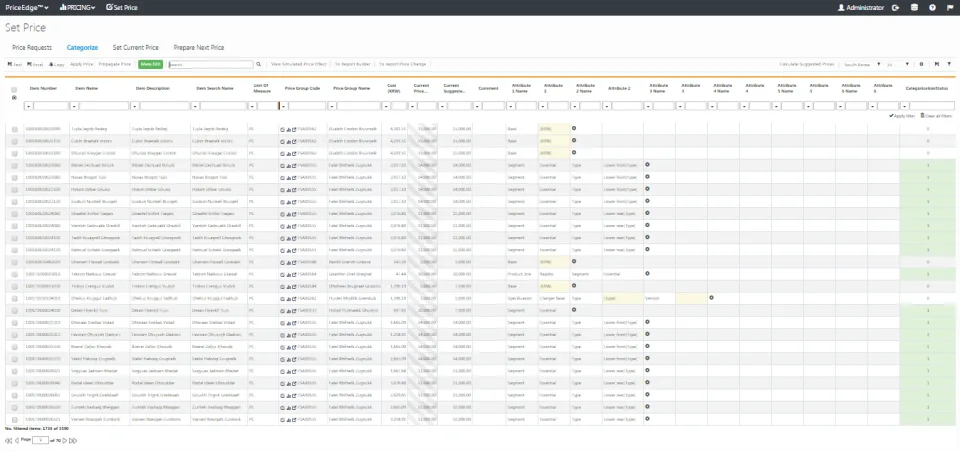The image size is (960, 452).
Task: Open external link icon in first row
Action: click(294, 129)
